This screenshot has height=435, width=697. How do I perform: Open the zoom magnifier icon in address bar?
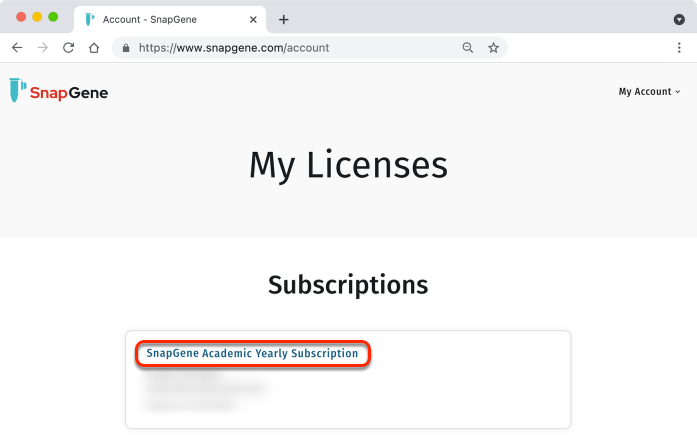468,48
